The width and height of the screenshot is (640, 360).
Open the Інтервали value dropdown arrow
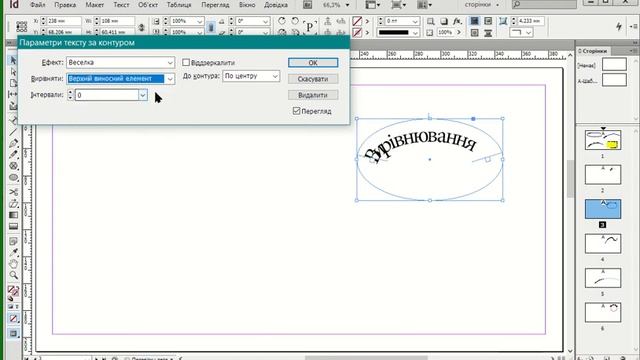pyautogui.click(x=143, y=95)
